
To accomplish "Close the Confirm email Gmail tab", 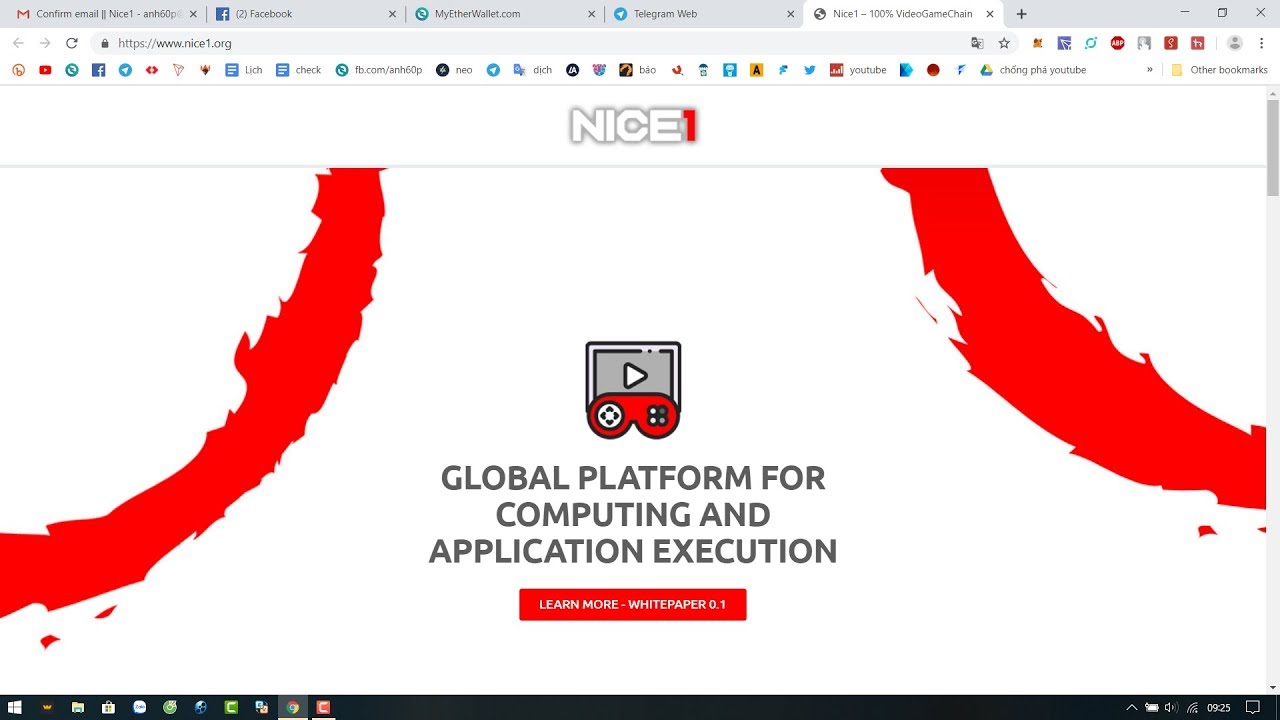I will click(x=194, y=14).
